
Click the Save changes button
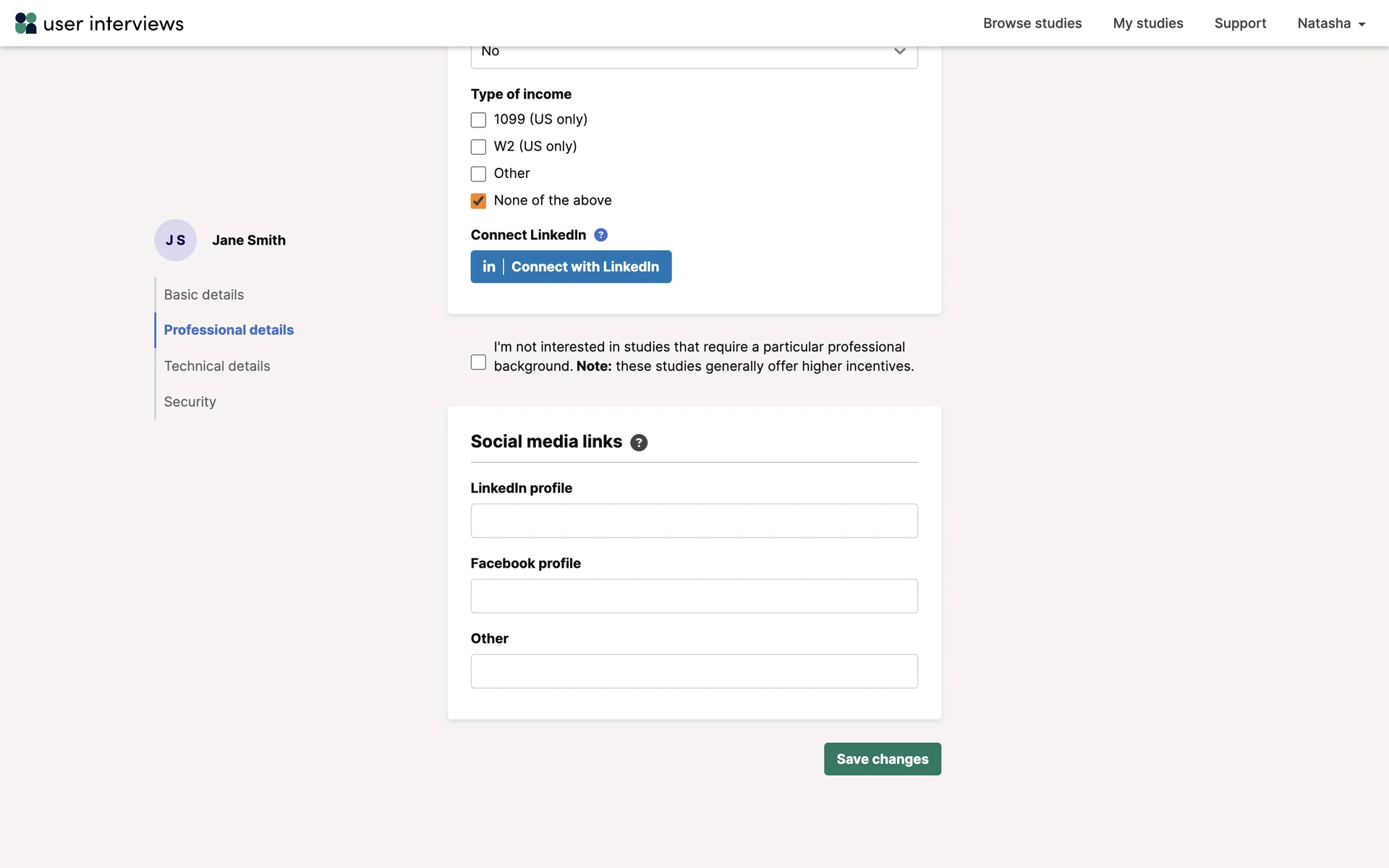[x=882, y=759]
